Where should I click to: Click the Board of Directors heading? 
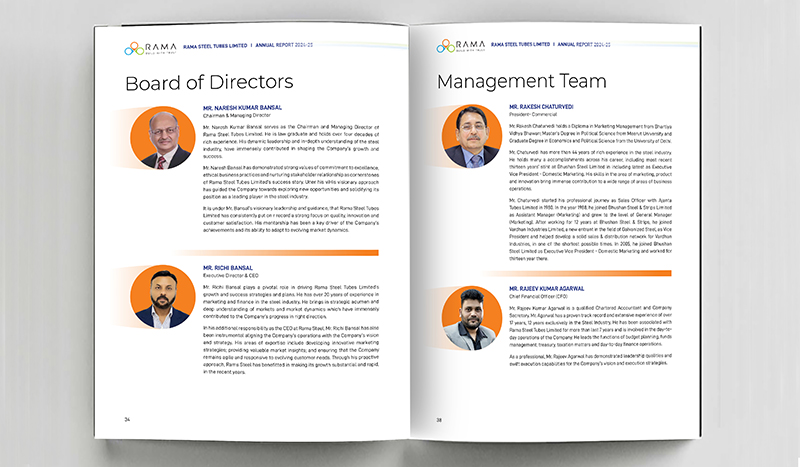pyautogui.click(x=208, y=81)
